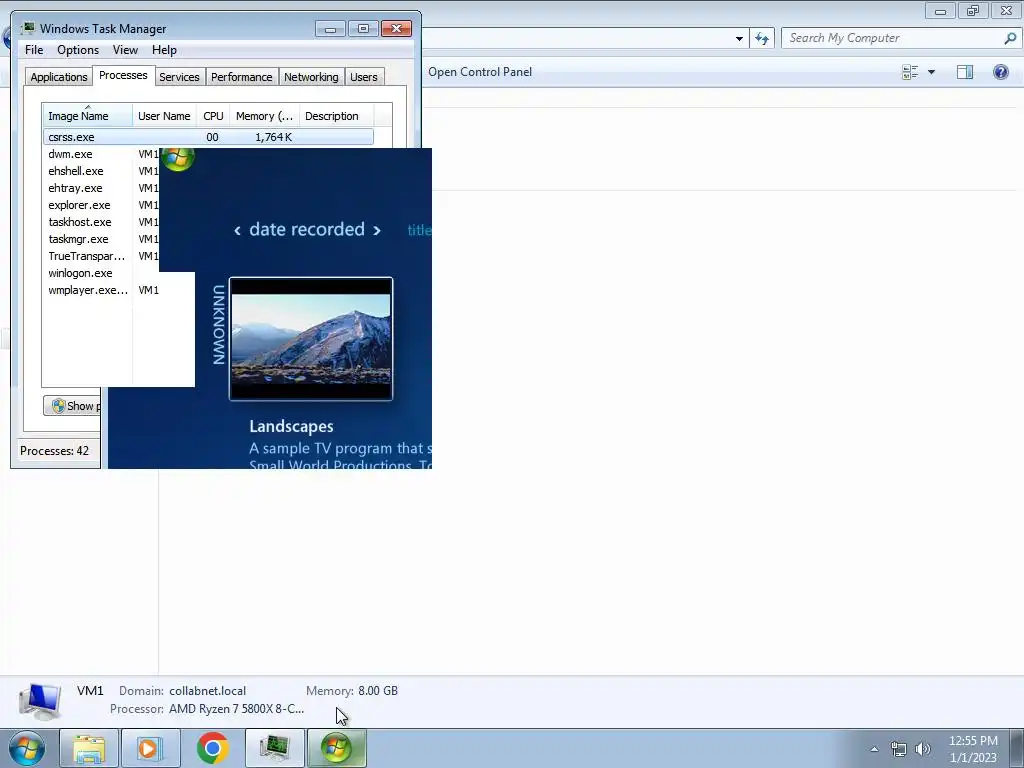Click the Show desktop strip on the taskbar

pos(1017,748)
